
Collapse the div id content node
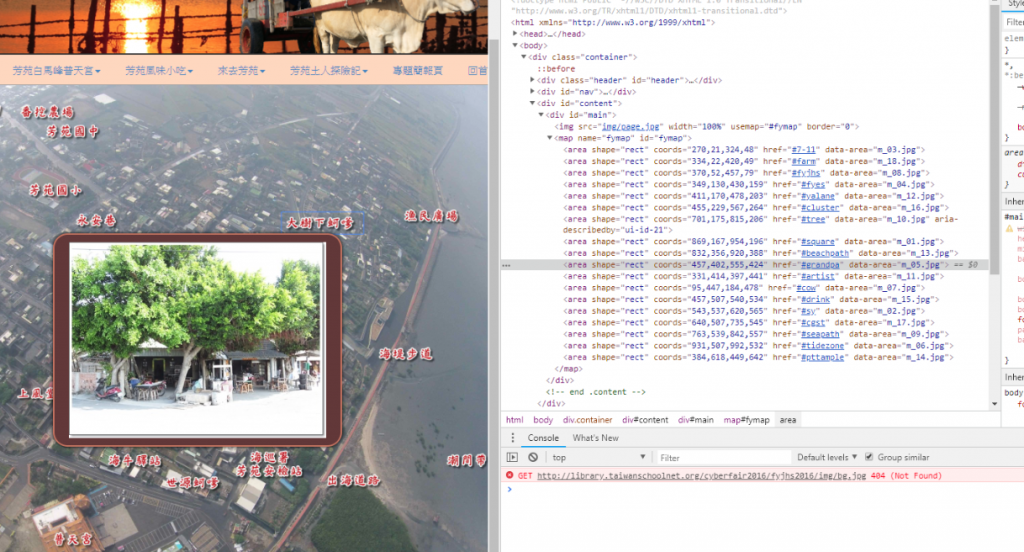(532, 103)
